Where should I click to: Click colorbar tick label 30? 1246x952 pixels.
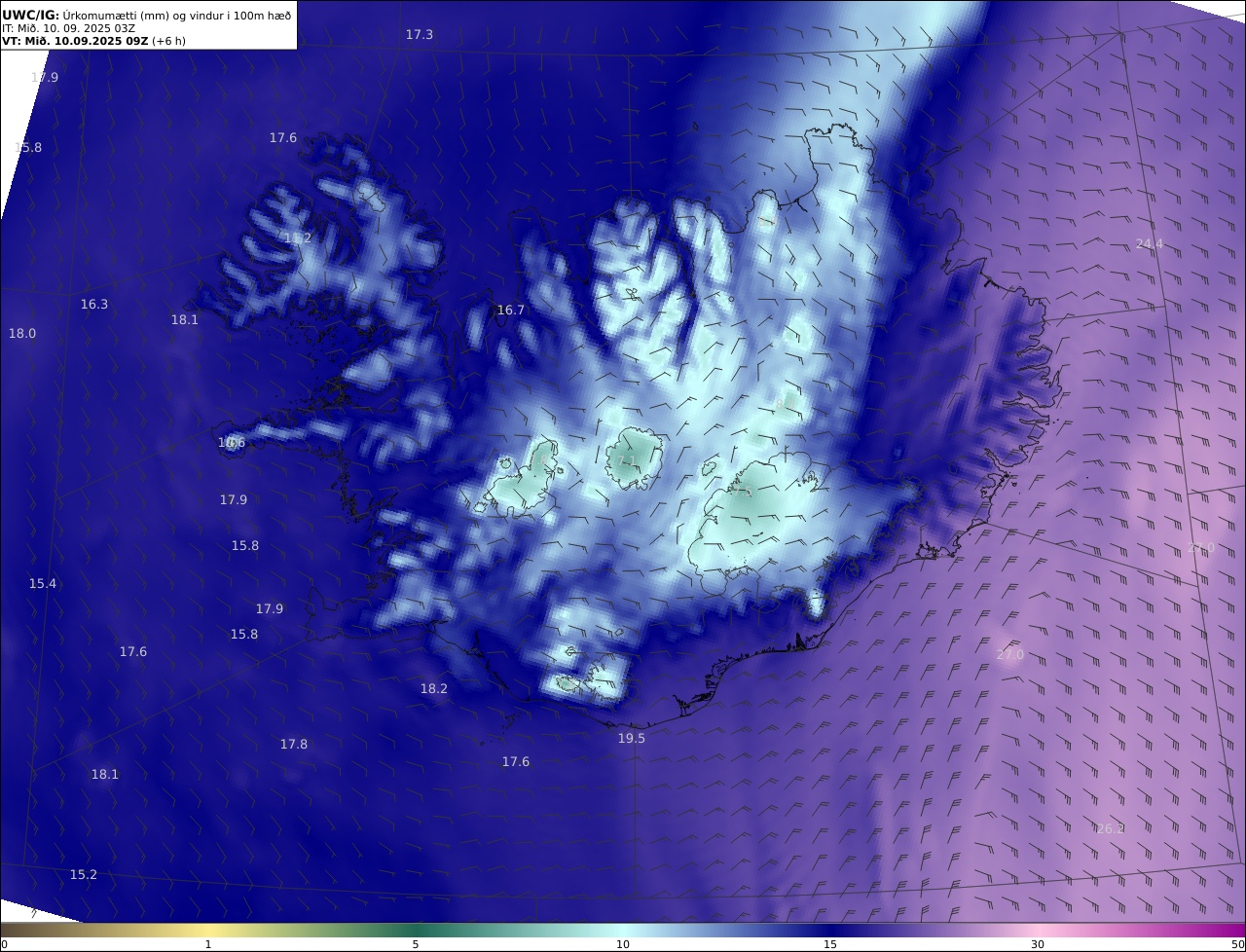click(x=1038, y=944)
